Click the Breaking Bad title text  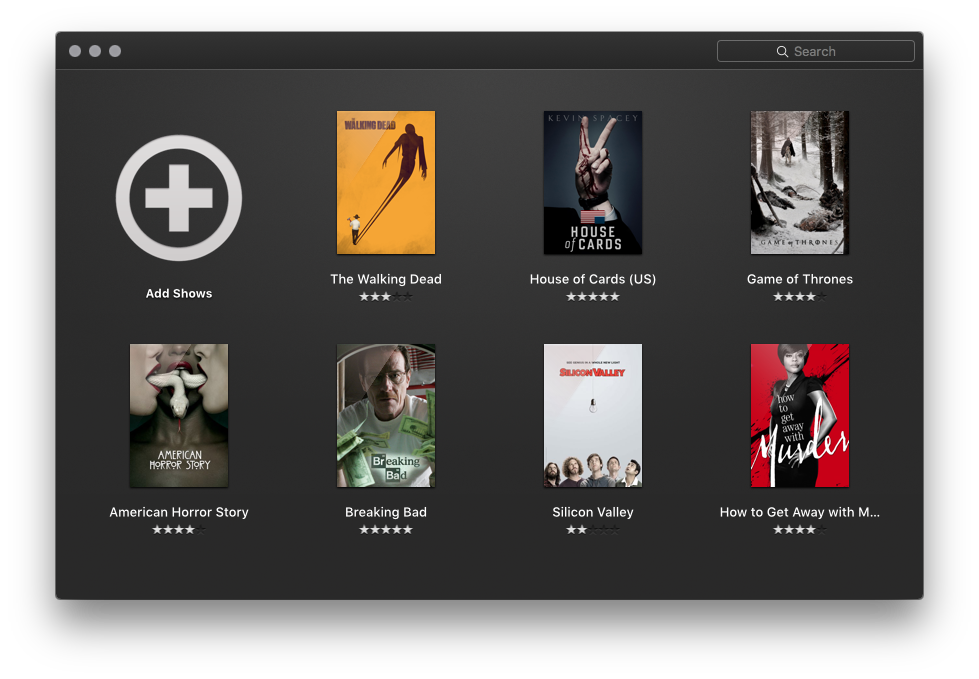[x=386, y=512]
